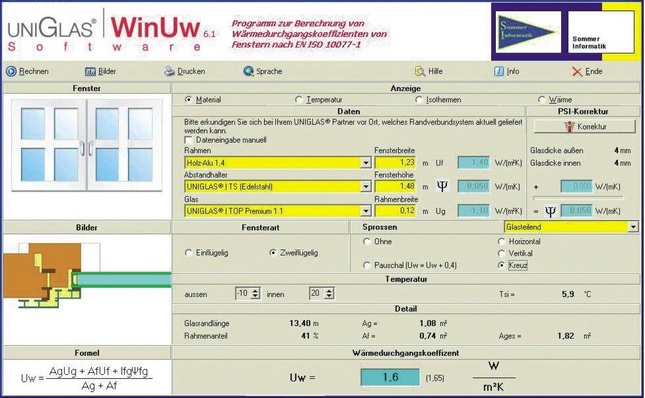Increase the innen temperature spinner
Screen dimensions: 645x398
tap(329, 291)
